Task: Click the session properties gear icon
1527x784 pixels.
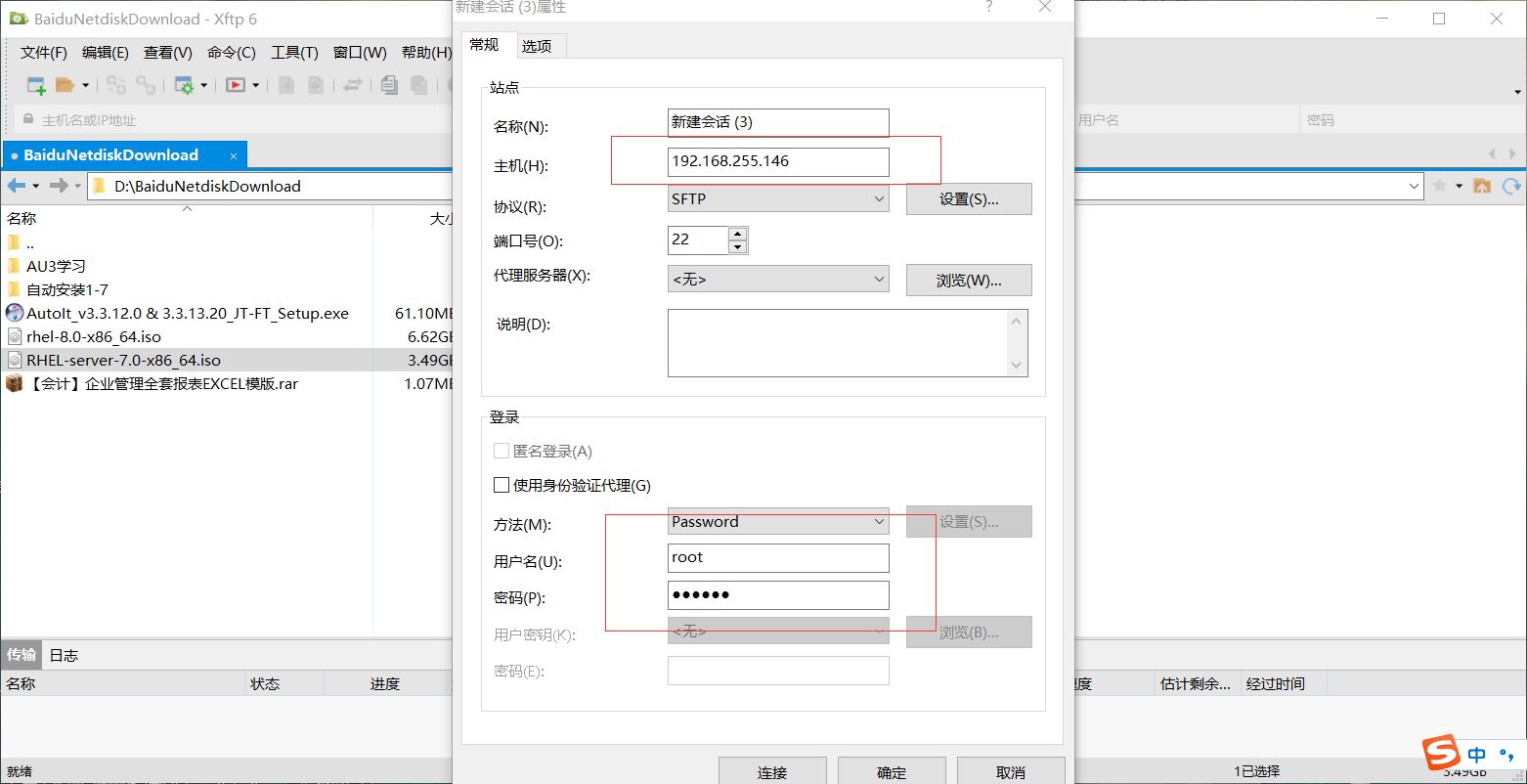Action: (x=184, y=85)
